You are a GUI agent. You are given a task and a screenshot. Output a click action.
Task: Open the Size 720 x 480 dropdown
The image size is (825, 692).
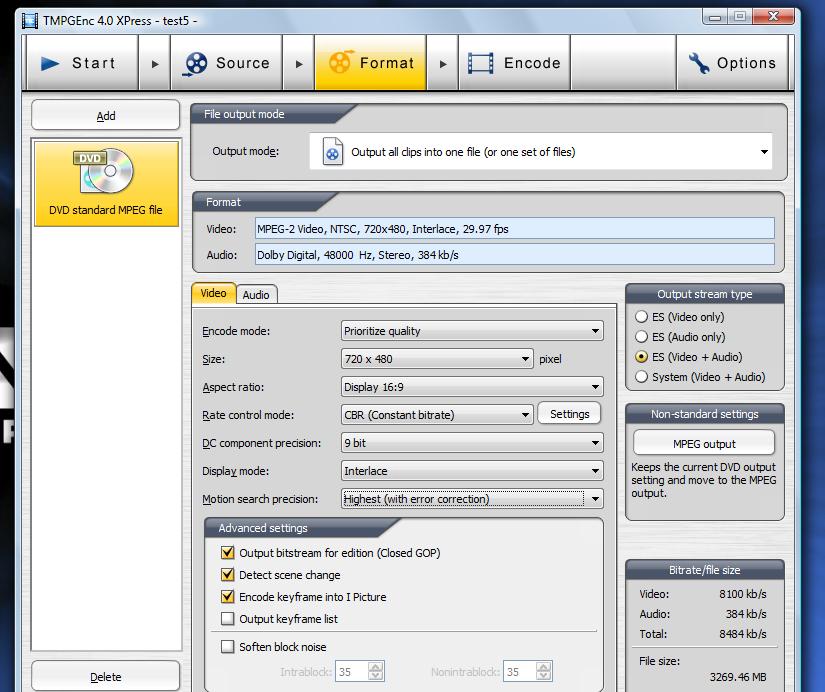pyautogui.click(x=437, y=359)
